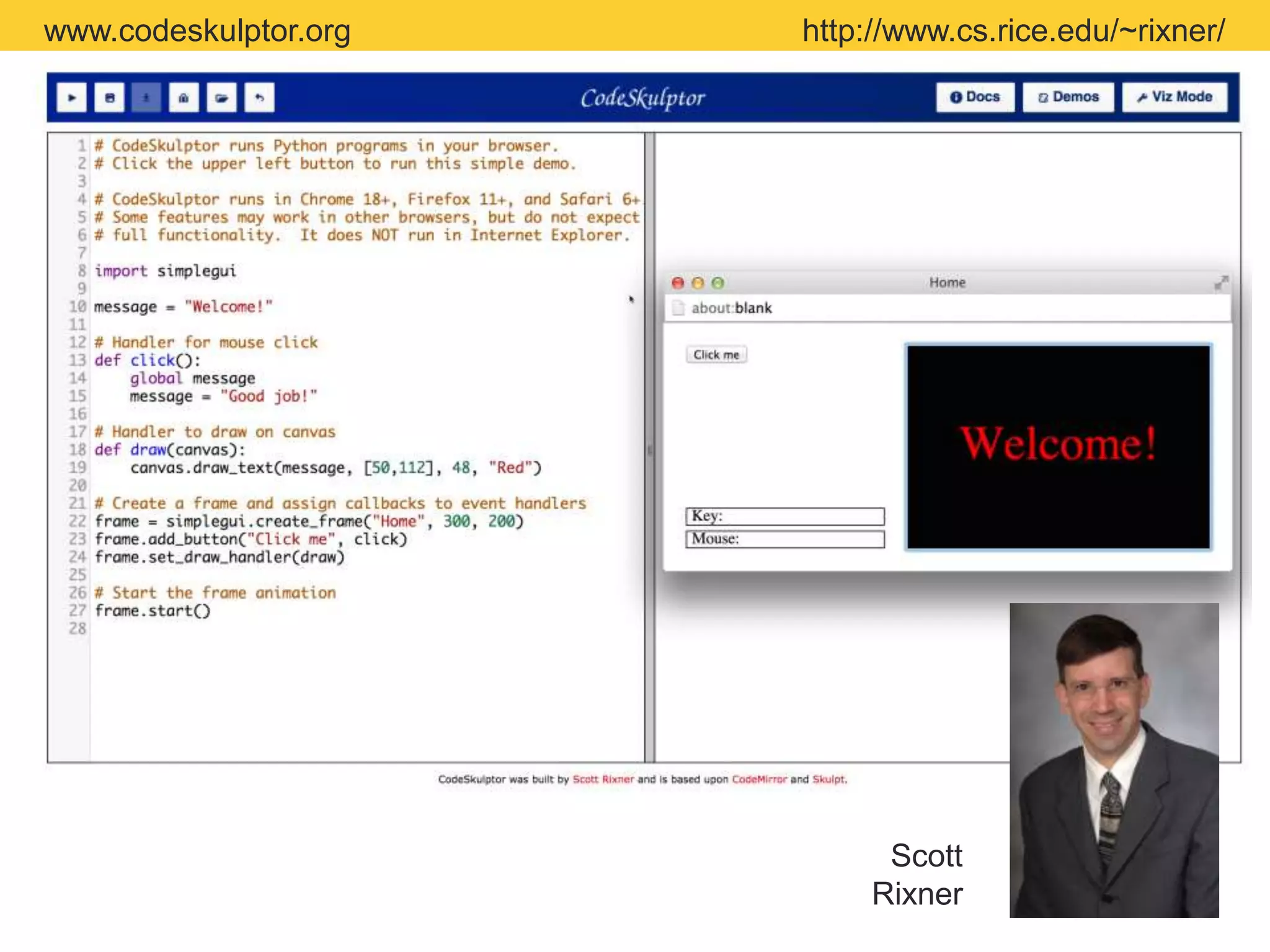Click the string "Welcome!" on line 10
Screen dimensions: 1270x952
pyautogui.click(x=228, y=307)
